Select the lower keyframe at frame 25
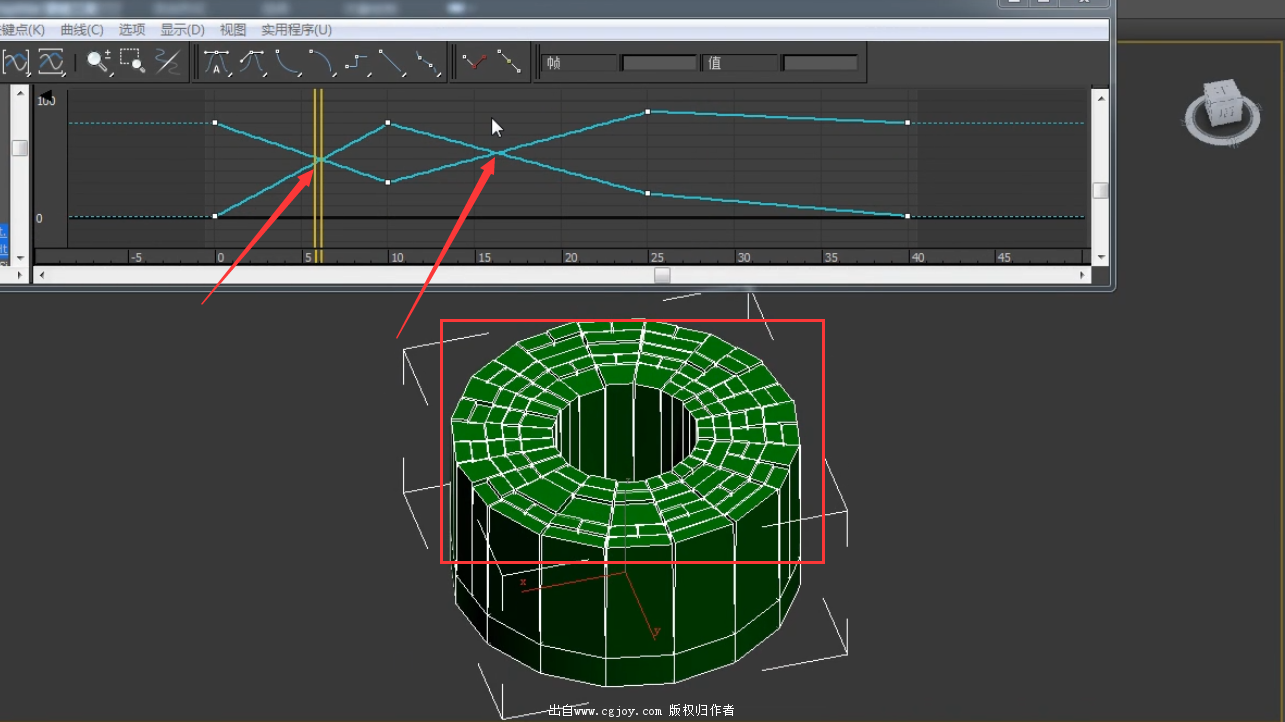The width and height of the screenshot is (1285, 722). tap(648, 193)
